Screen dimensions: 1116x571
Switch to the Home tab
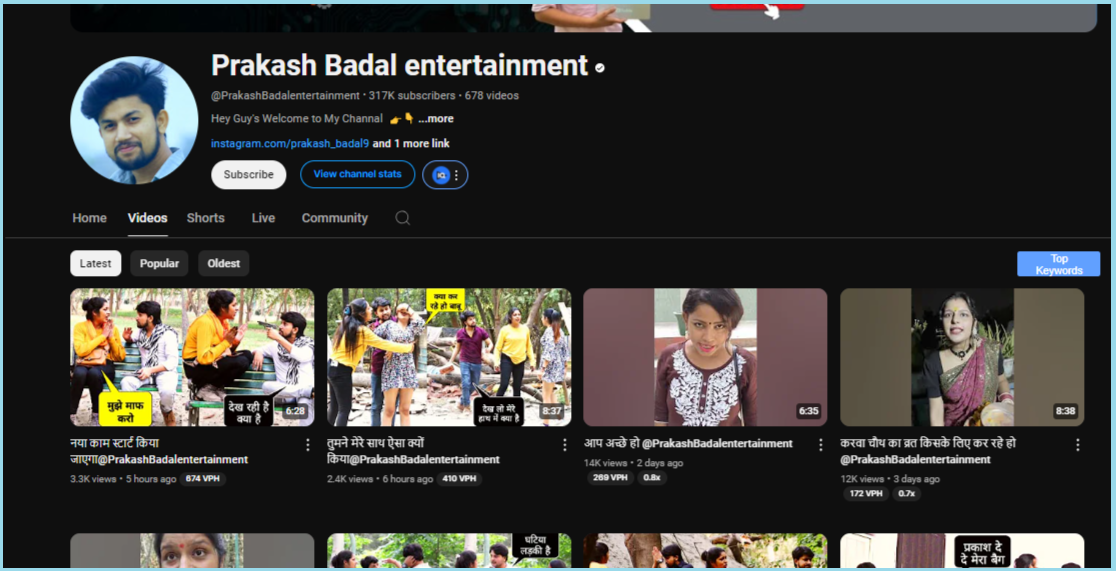[x=90, y=218]
